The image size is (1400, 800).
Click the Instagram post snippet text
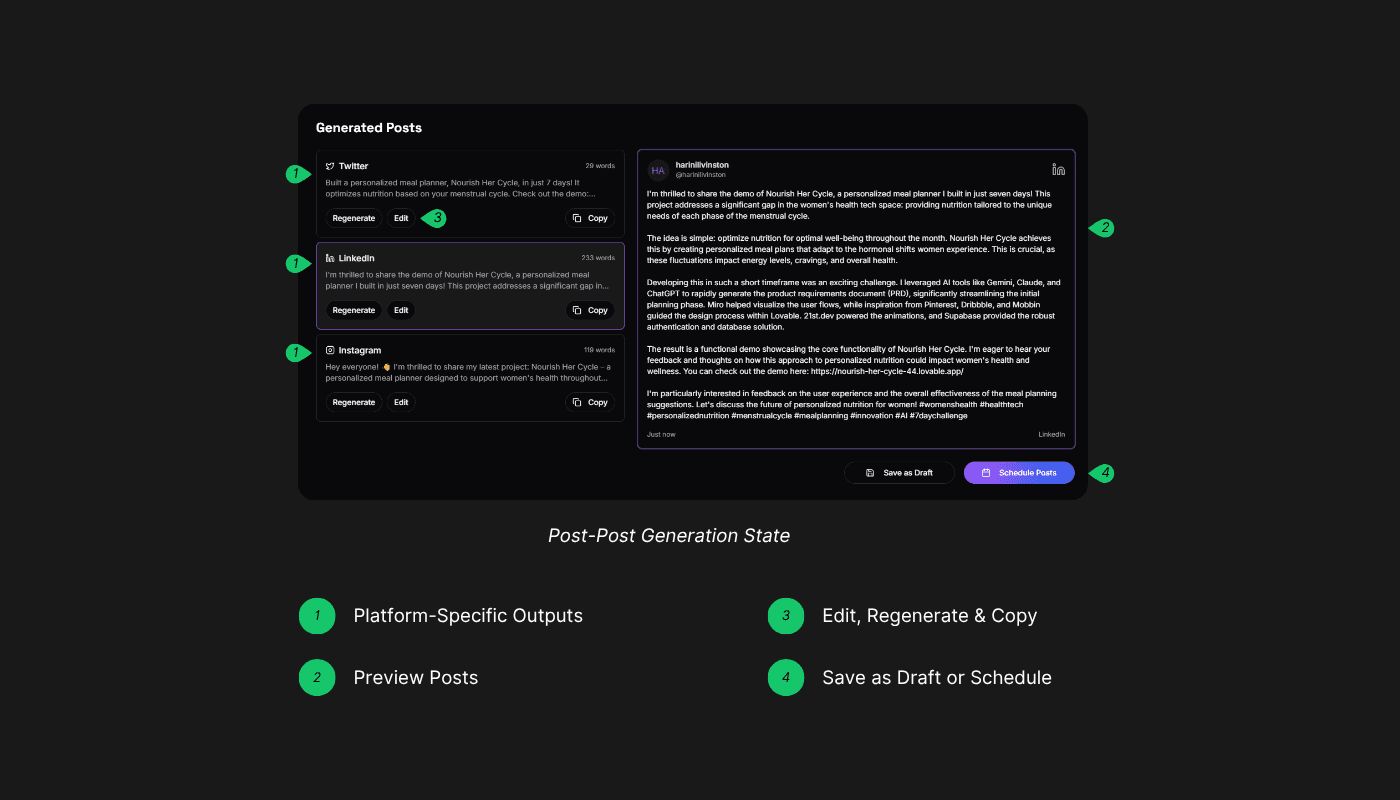click(468, 372)
